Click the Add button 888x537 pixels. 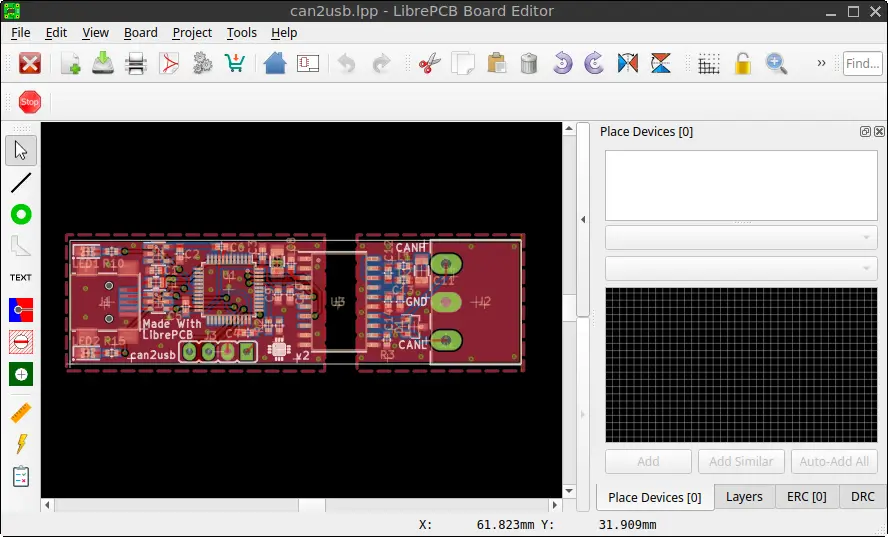pyautogui.click(x=648, y=461)
